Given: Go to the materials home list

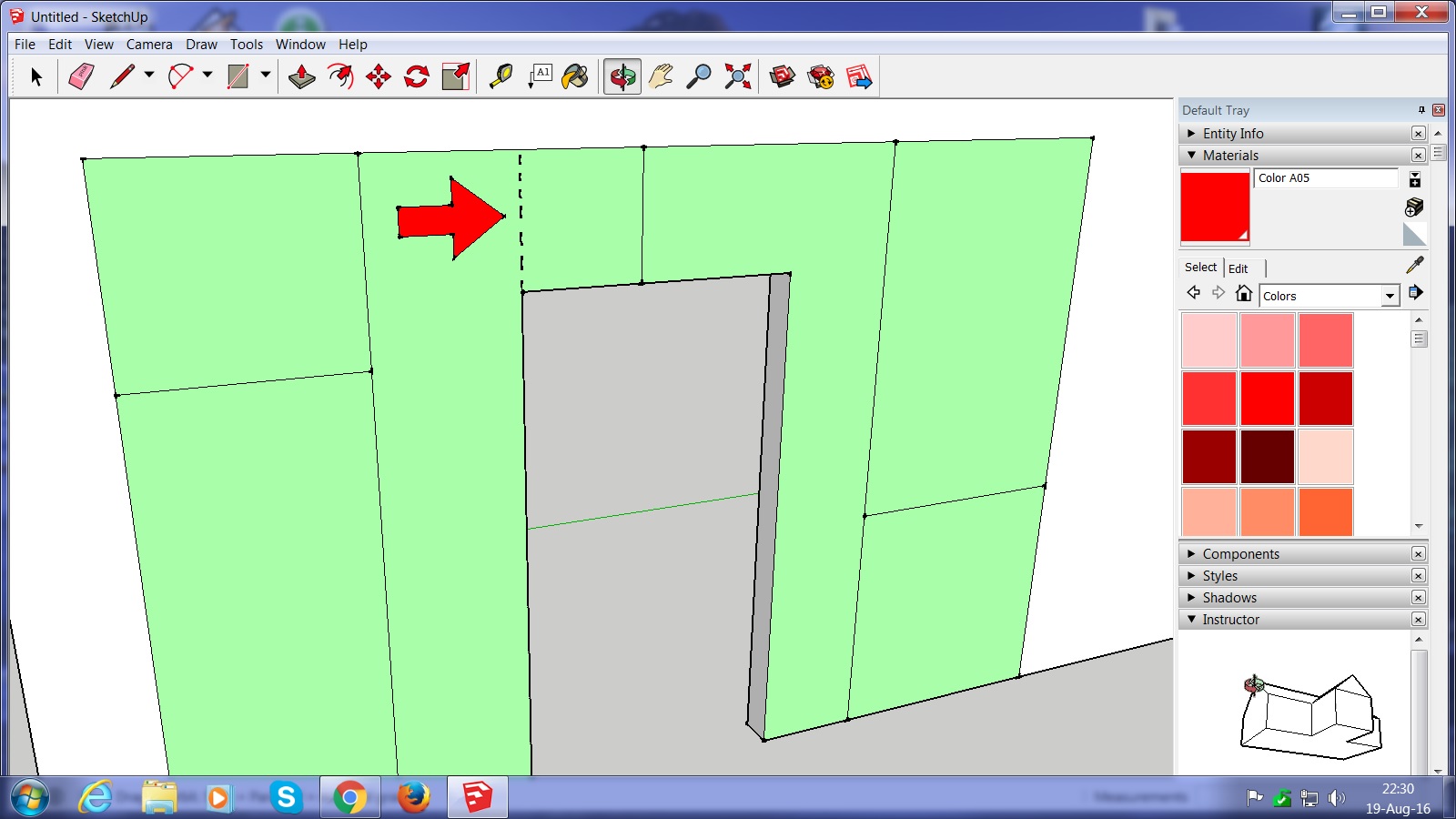Looking at the screenshot, I should [1243, 293].
